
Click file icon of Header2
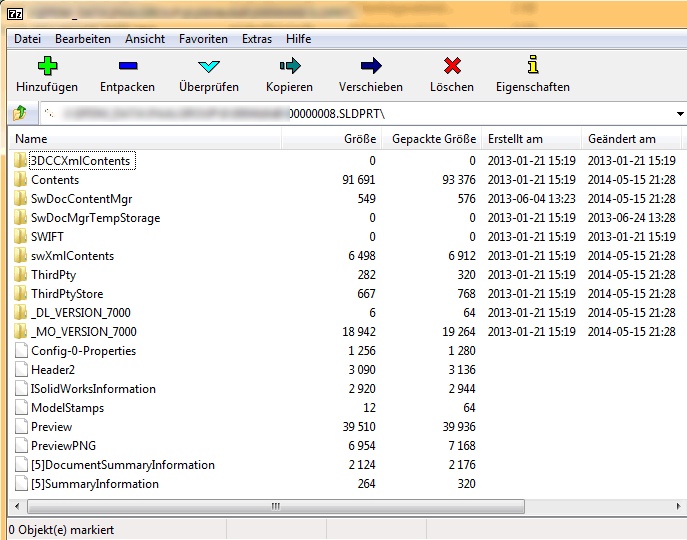pyautogui.click(x=21, y=369)
